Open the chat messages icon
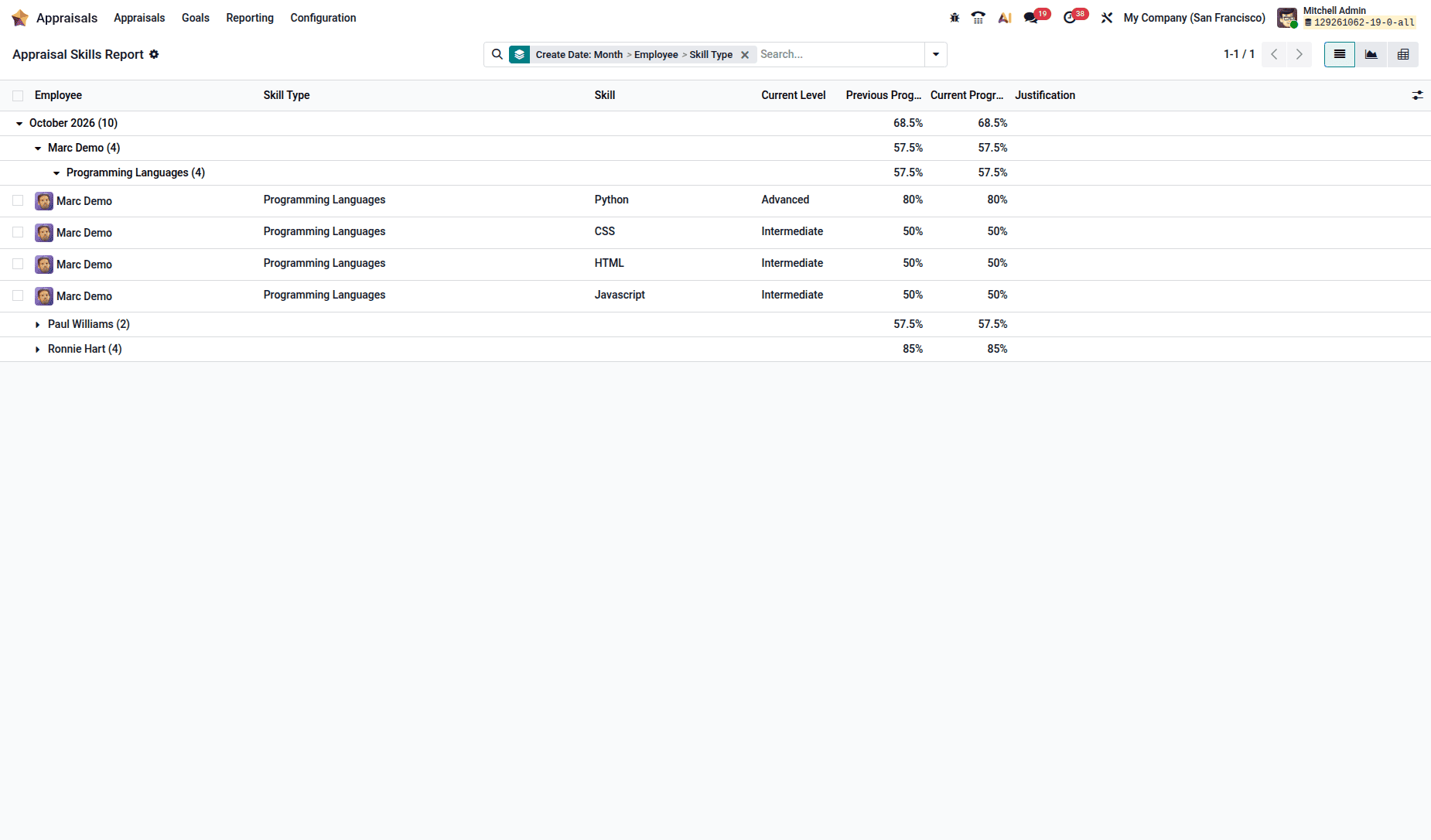Image resolution: width=1431 pixels, height=840 pixels. point(1031,18)
